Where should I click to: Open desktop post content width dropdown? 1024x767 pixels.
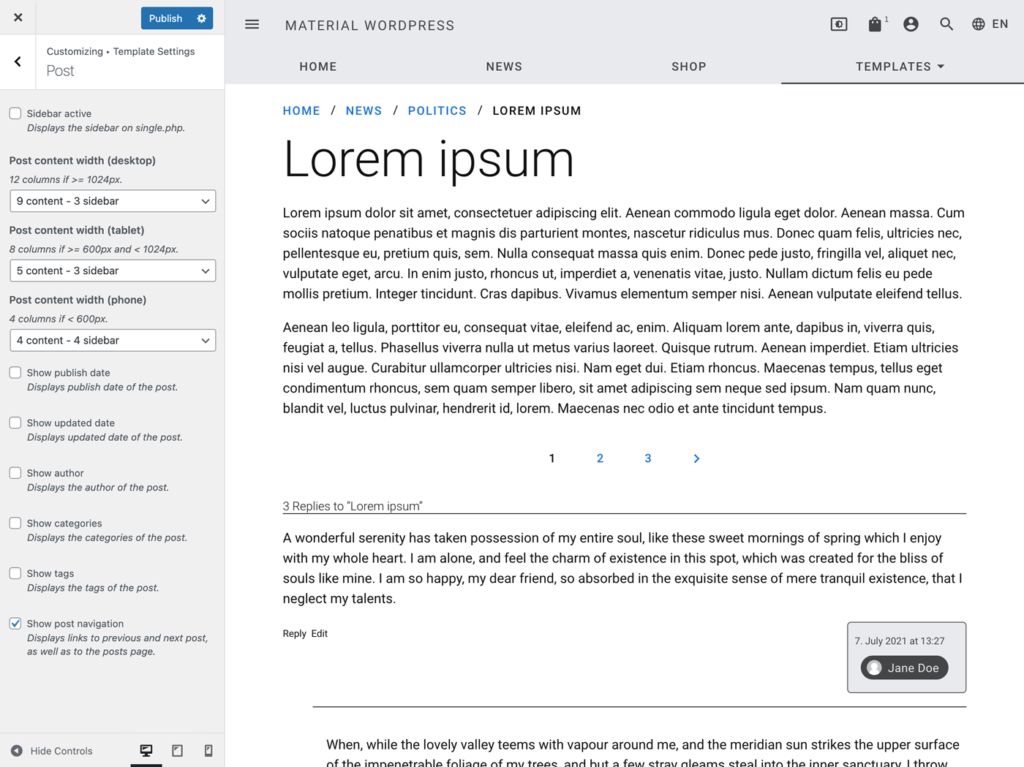(112, 201)
